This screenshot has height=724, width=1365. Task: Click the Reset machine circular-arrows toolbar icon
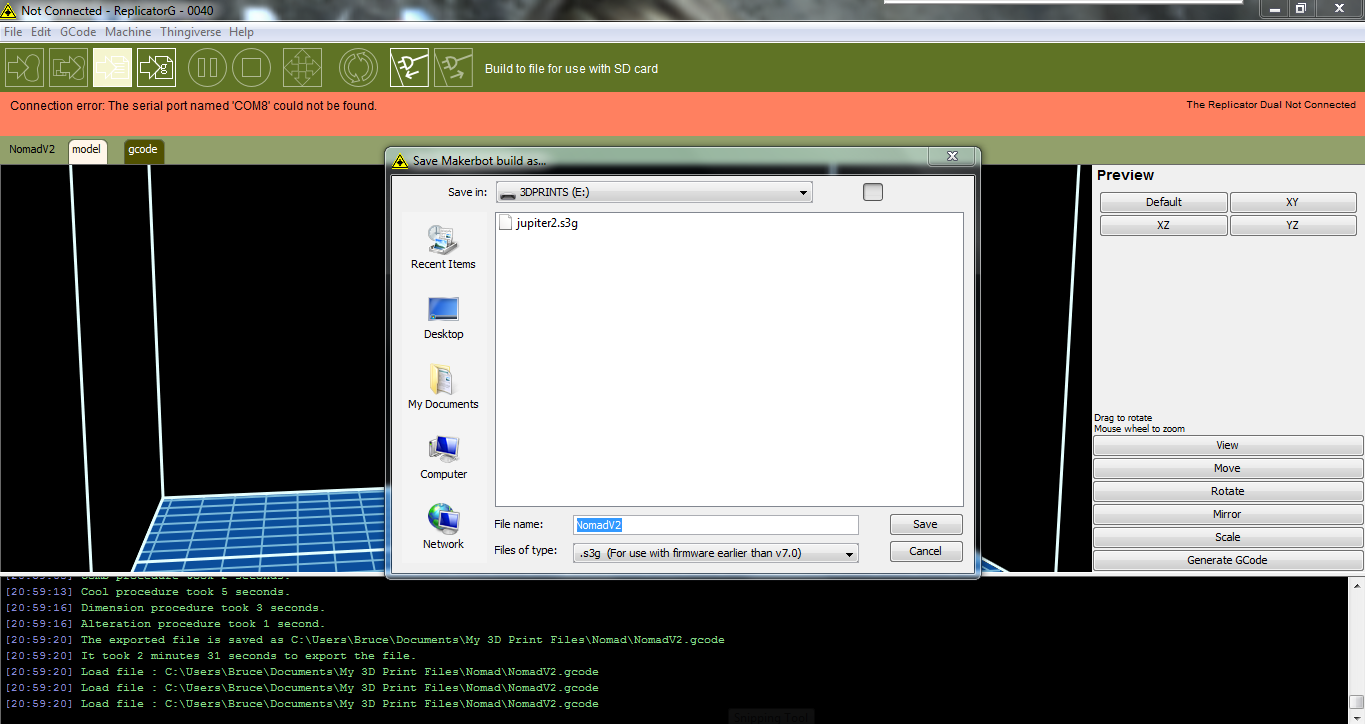358,68
